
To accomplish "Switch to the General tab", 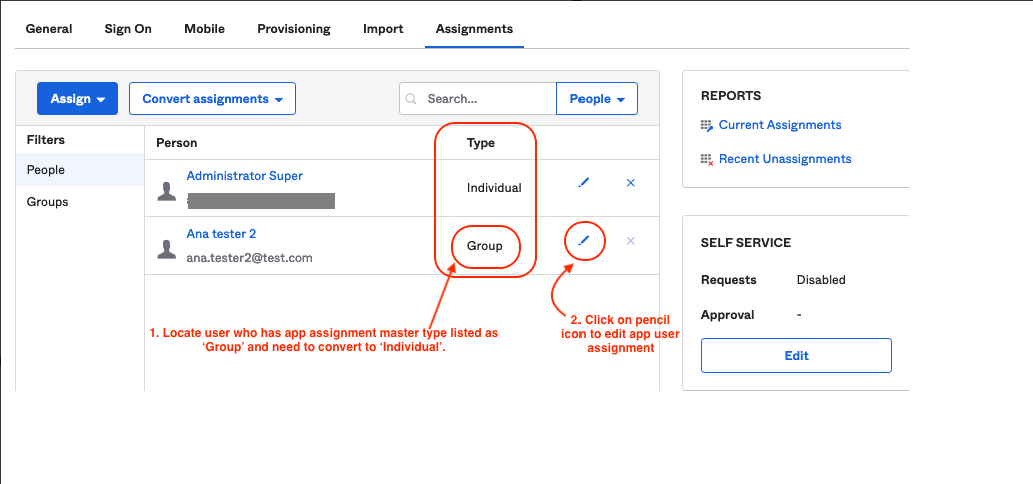I will click(x=49, y=29).
